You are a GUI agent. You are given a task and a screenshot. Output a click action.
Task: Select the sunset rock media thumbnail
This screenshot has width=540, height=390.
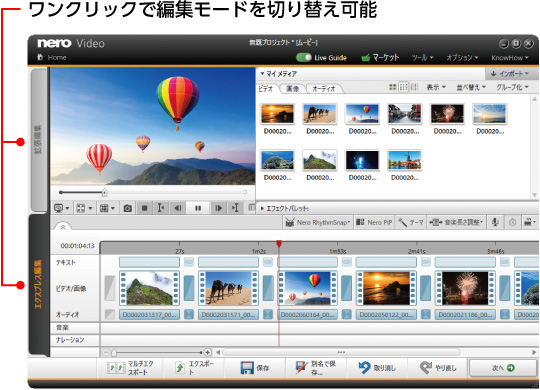[x=278, y=114]
